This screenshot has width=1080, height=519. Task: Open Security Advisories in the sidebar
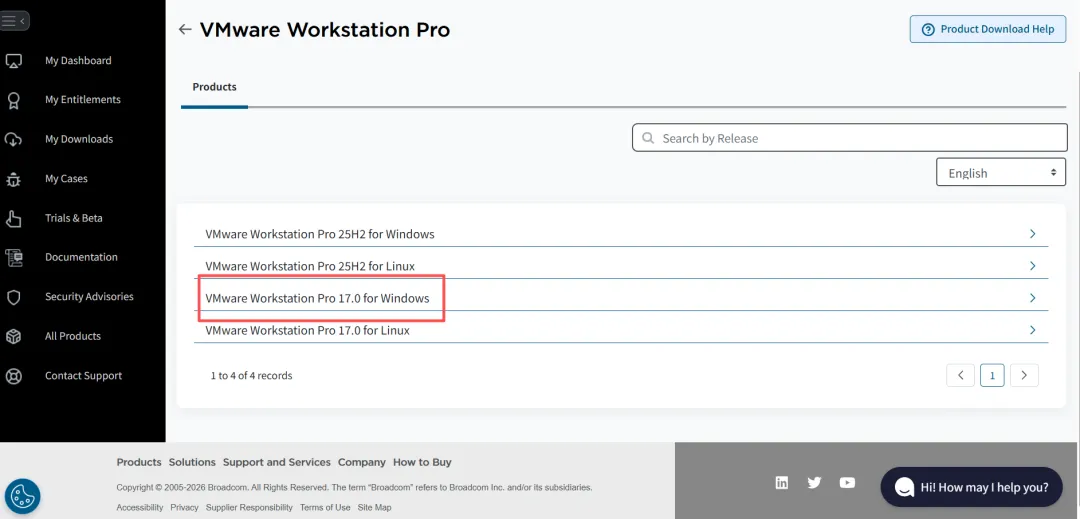coord(89,297)
